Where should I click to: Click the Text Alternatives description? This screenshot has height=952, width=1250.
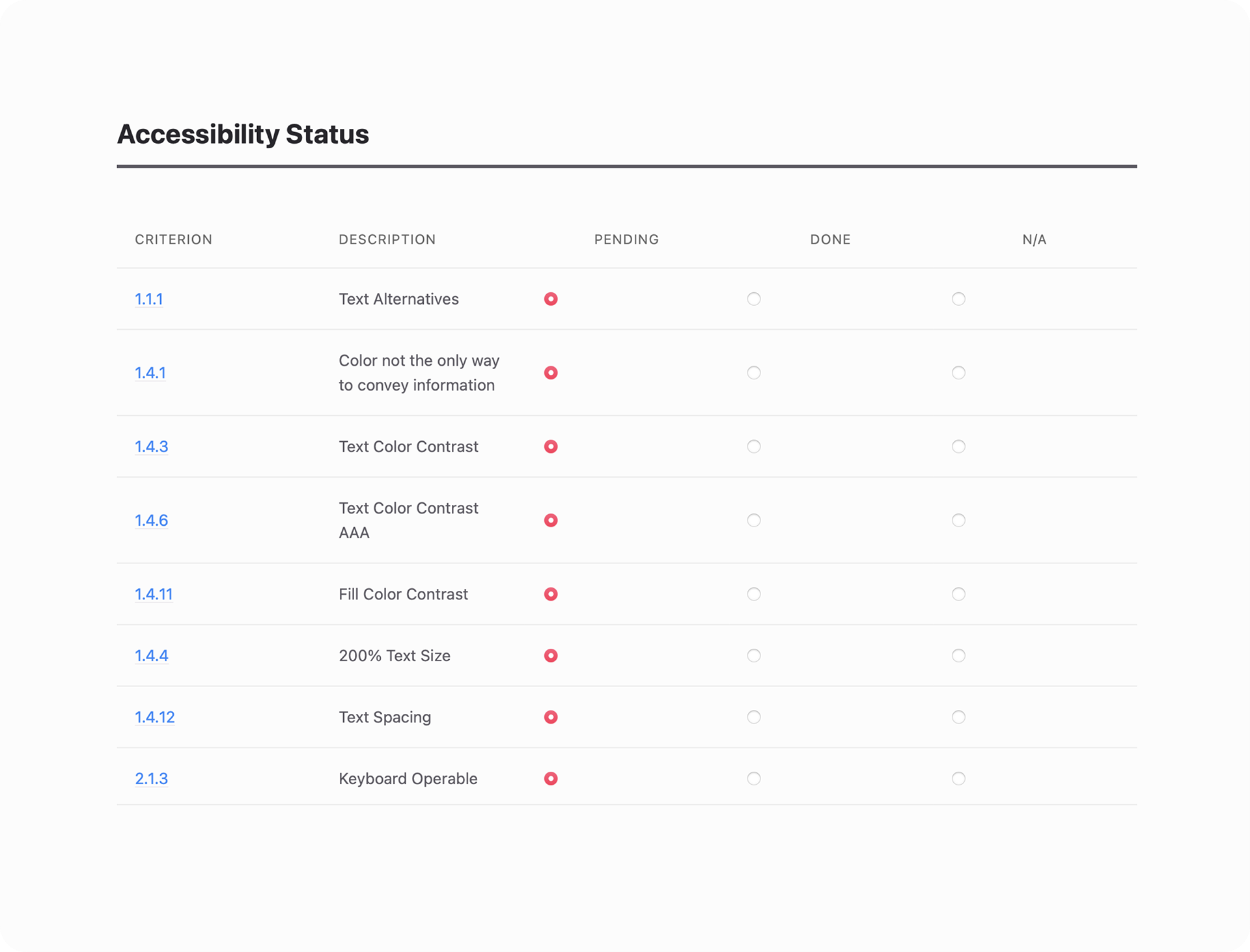pyautogui.click(x=398, y=299)
